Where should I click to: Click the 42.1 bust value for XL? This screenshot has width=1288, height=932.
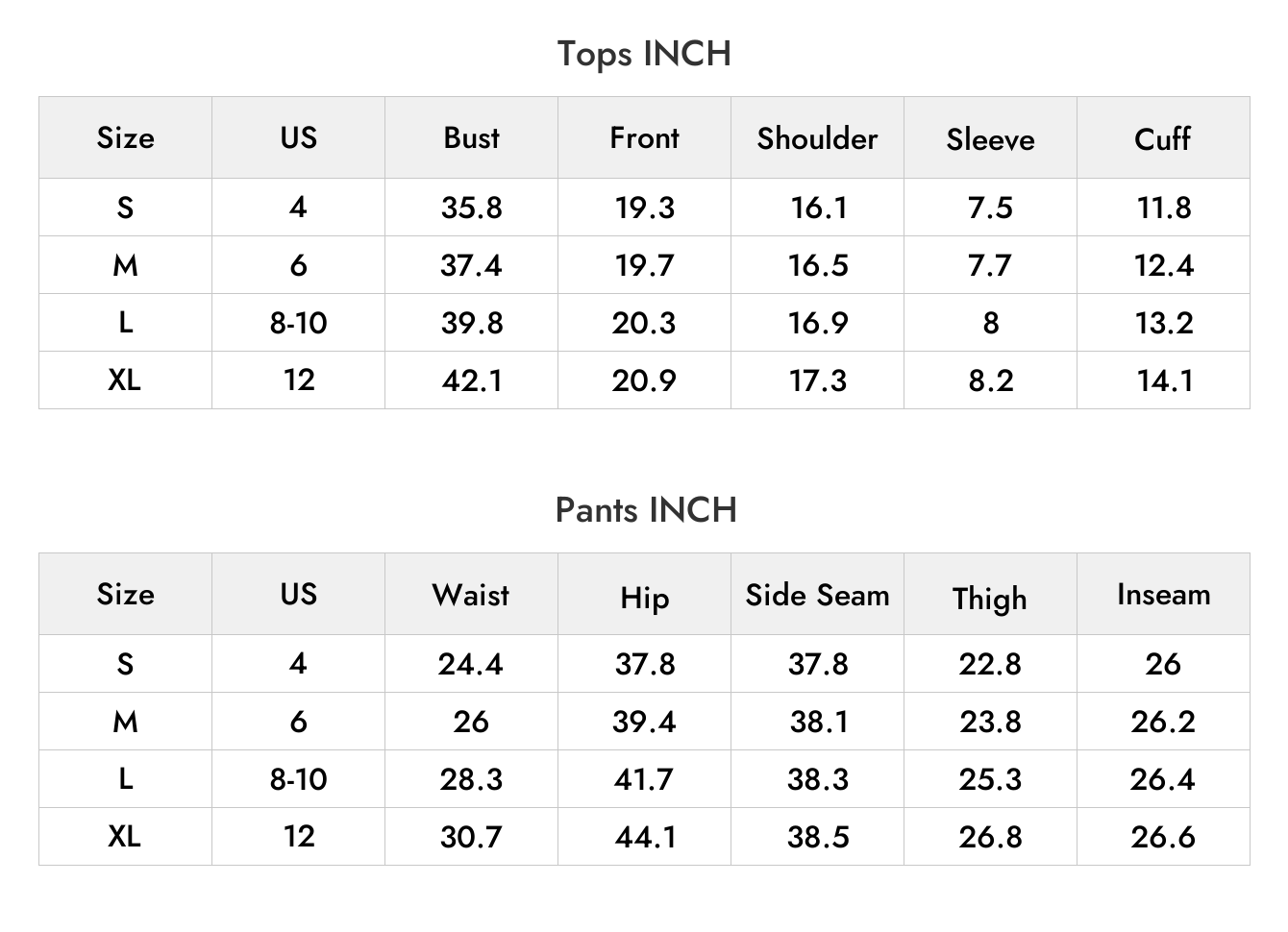(471, 380)
